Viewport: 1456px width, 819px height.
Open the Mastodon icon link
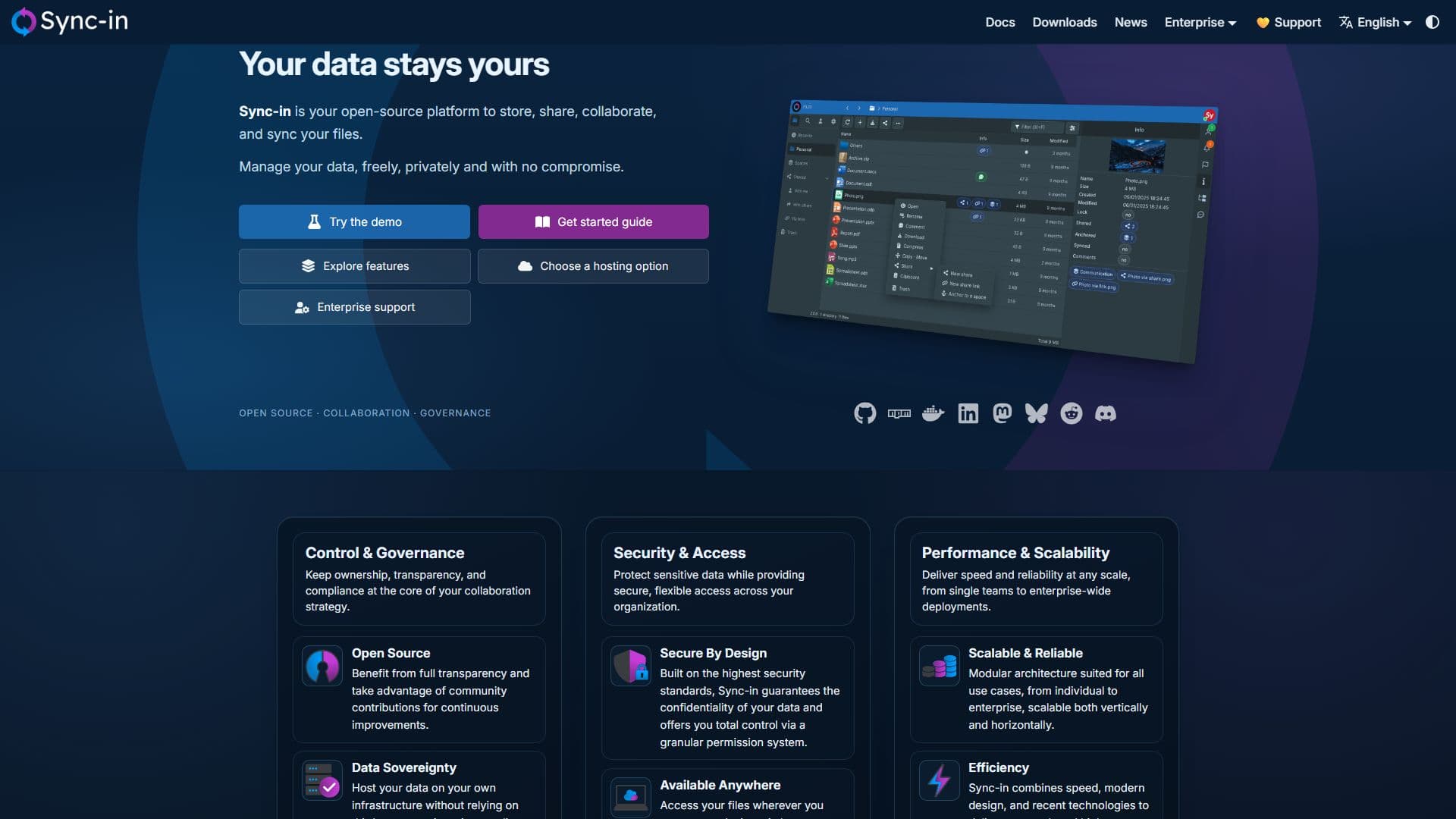point(1003,413)
